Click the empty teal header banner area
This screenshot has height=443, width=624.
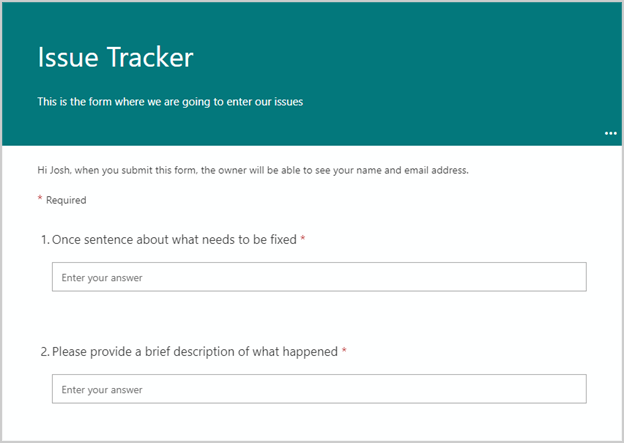click(450, 60)
